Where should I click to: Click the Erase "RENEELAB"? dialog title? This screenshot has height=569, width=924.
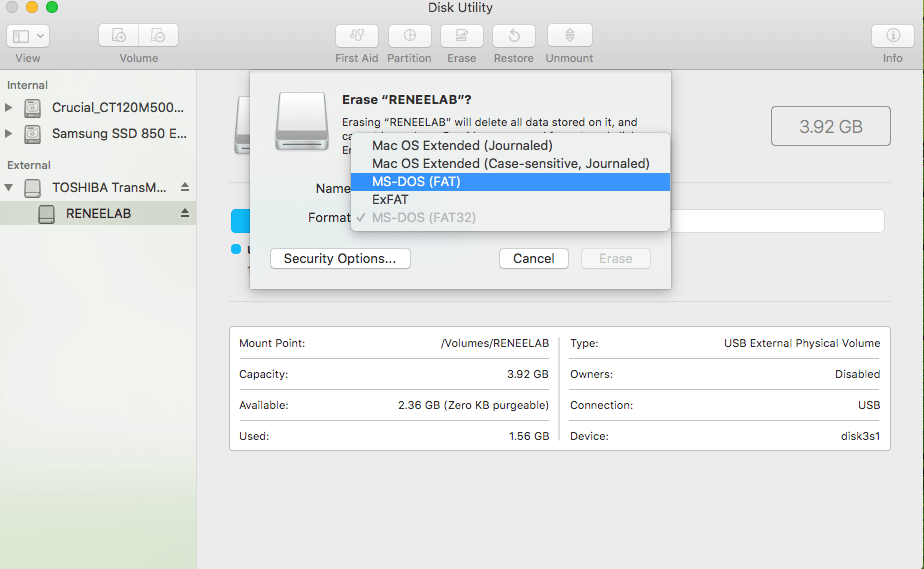tap(407, 100)
